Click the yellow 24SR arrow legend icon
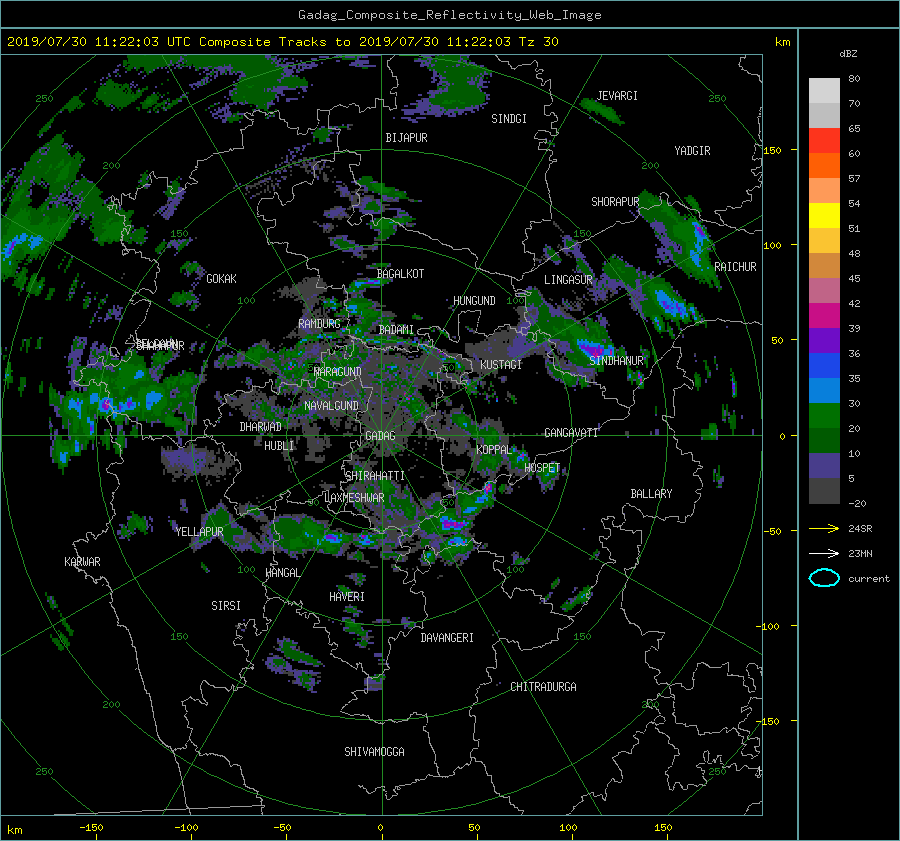Image resolution: width=900 pixels, height=841 pixels. [x=824, y=529]
